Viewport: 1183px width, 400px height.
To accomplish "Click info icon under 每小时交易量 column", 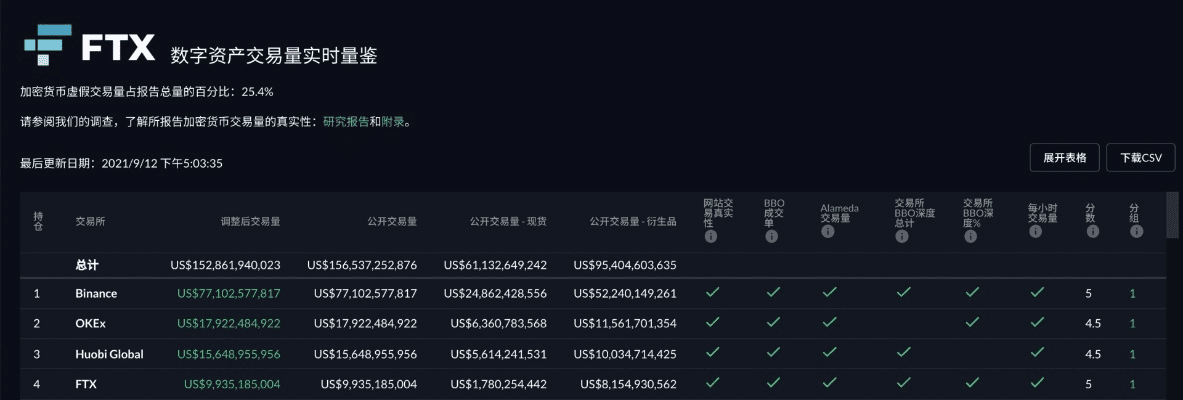I will tap(1035, 232).
